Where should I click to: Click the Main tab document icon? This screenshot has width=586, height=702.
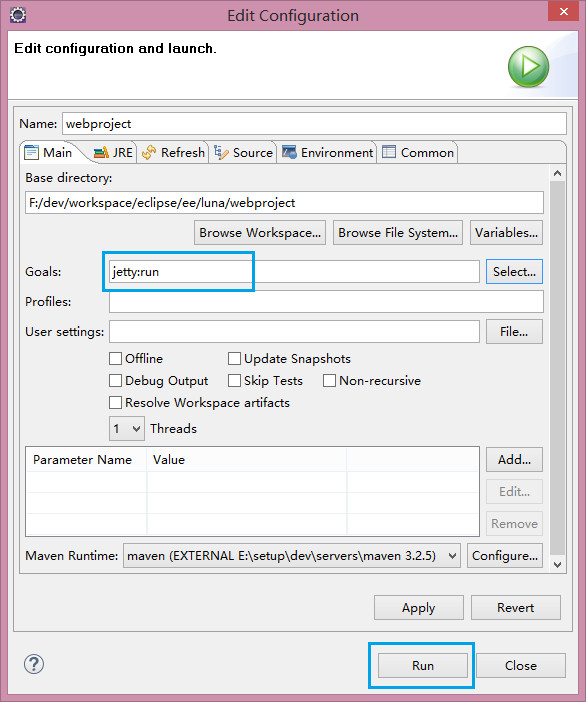click(x=31, y=152)
